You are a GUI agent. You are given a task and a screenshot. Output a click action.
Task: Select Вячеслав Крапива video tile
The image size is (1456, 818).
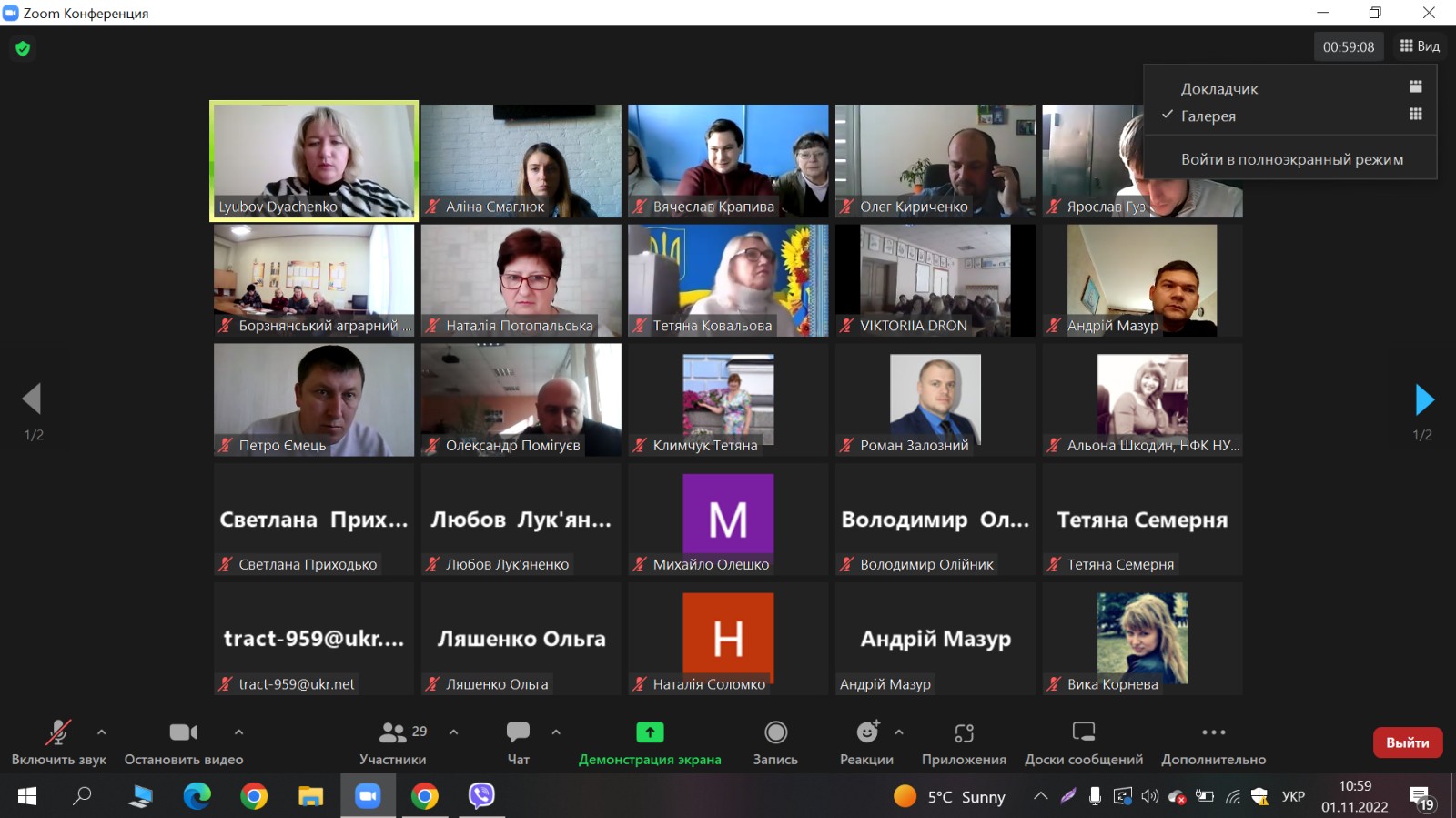point(728,161)
